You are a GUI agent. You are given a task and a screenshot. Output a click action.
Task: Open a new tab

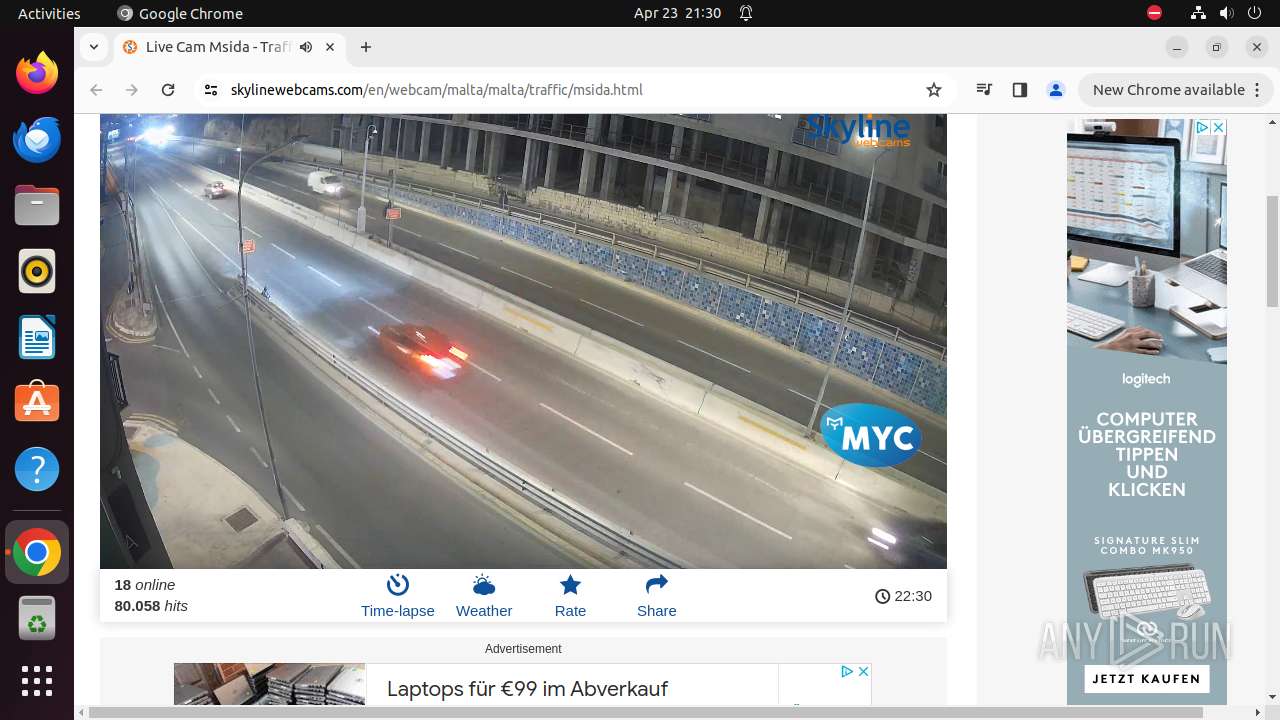[x=366, y=47]
